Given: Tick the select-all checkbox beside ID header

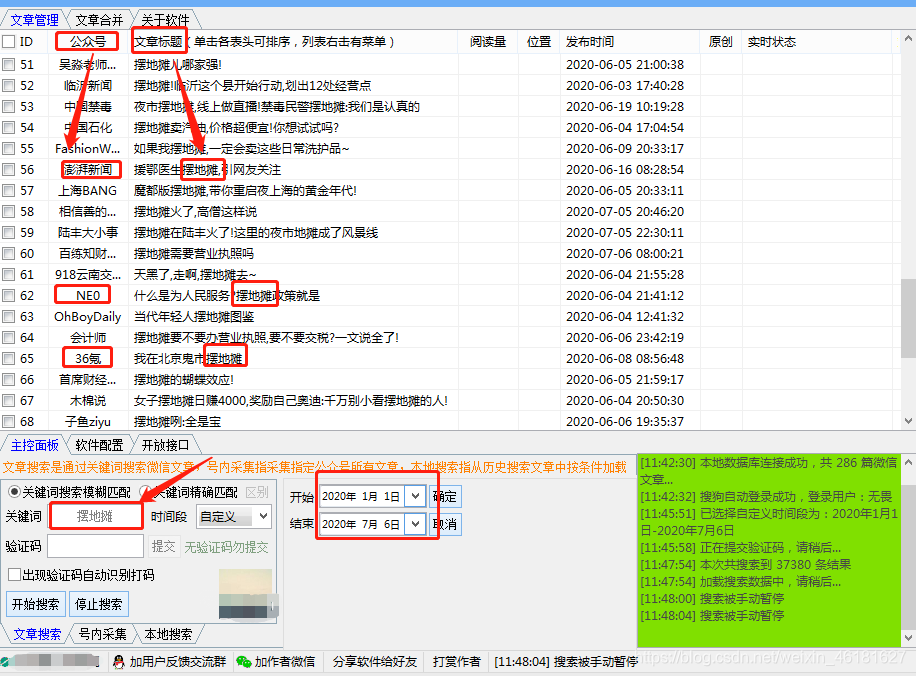Looking at the screenshot, I should 9,41.
